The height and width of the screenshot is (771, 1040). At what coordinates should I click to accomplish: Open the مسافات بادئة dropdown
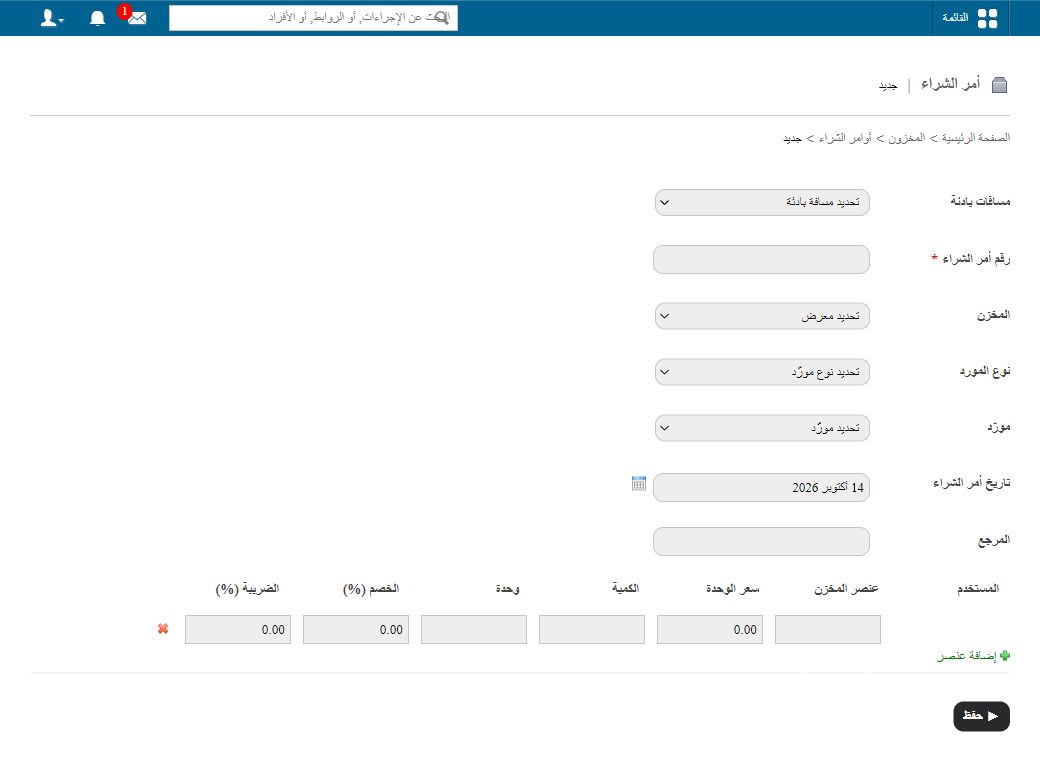click(762, 202)
